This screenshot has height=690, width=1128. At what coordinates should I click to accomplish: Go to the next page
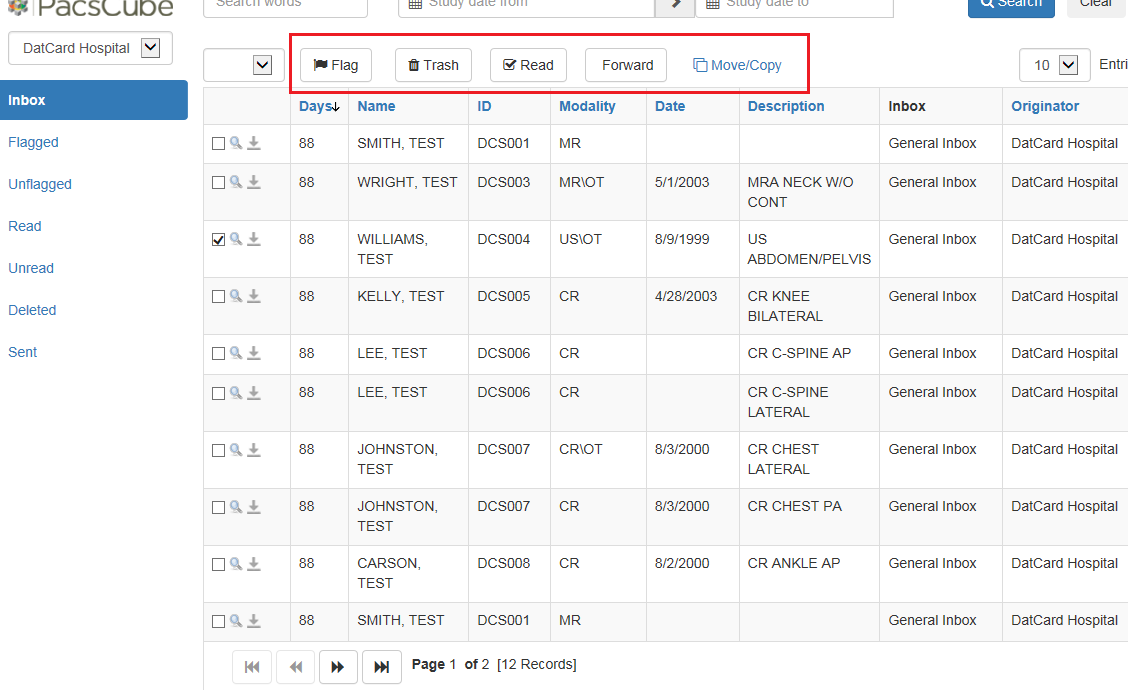[338, 667]
